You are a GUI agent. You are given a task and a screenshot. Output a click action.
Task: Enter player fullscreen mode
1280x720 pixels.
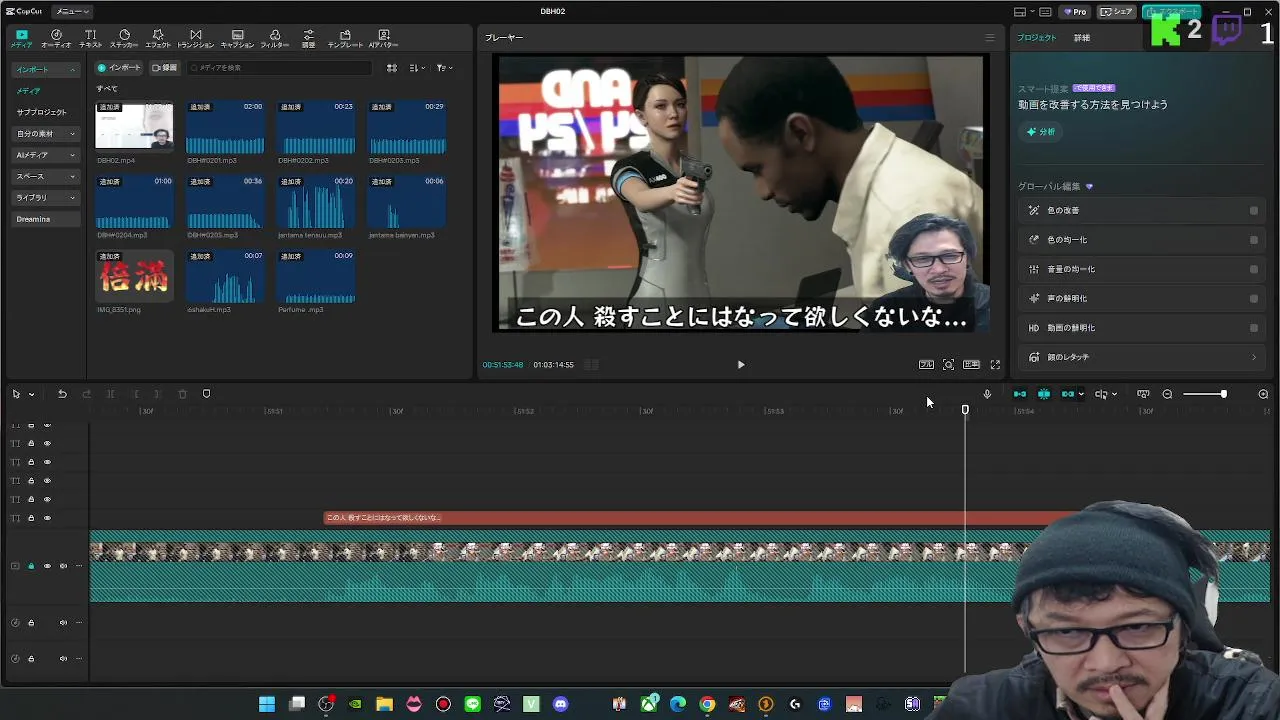click(995, 365)
